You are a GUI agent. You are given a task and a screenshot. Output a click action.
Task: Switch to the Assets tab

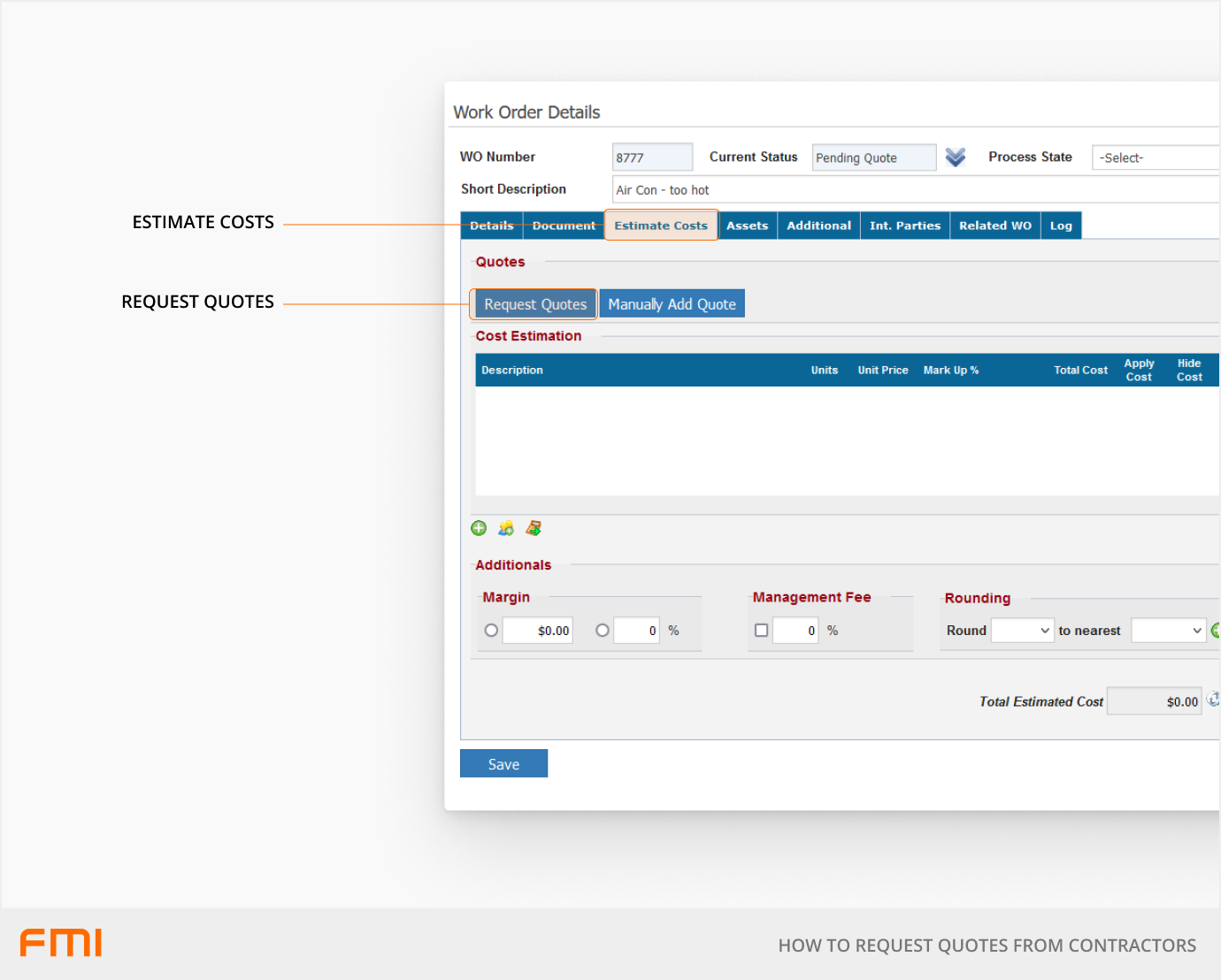[x=747, y=226]
